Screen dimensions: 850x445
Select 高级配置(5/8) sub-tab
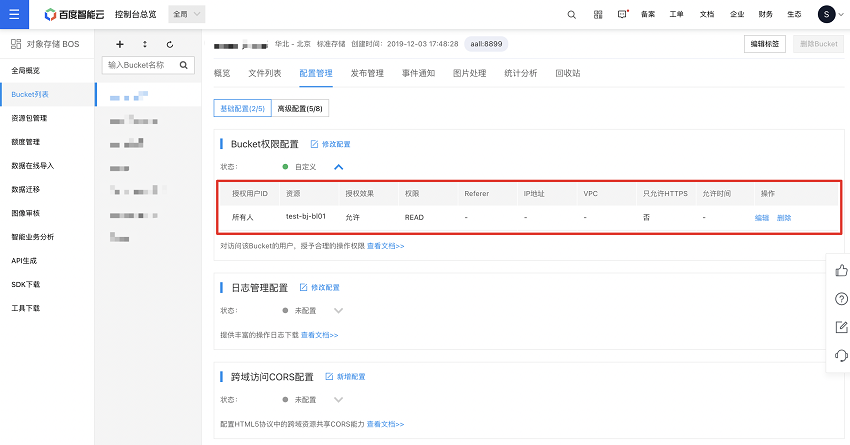click(x=300, y=108)
